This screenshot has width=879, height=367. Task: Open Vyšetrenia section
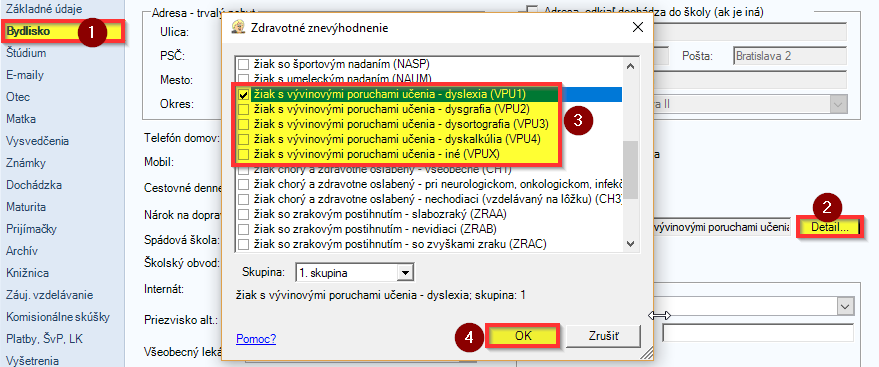33,361
